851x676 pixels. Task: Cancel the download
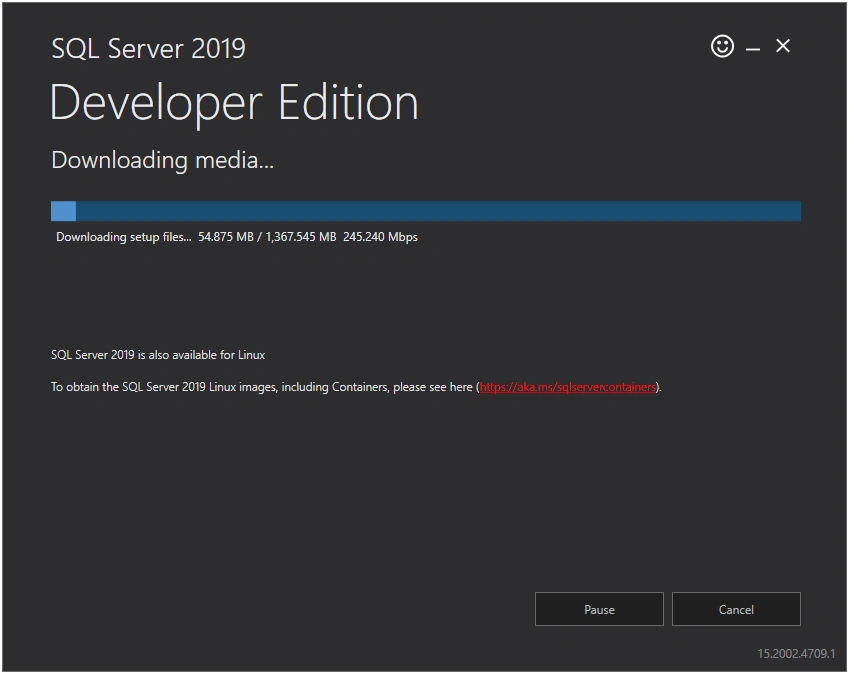click(x=736, y=609)
